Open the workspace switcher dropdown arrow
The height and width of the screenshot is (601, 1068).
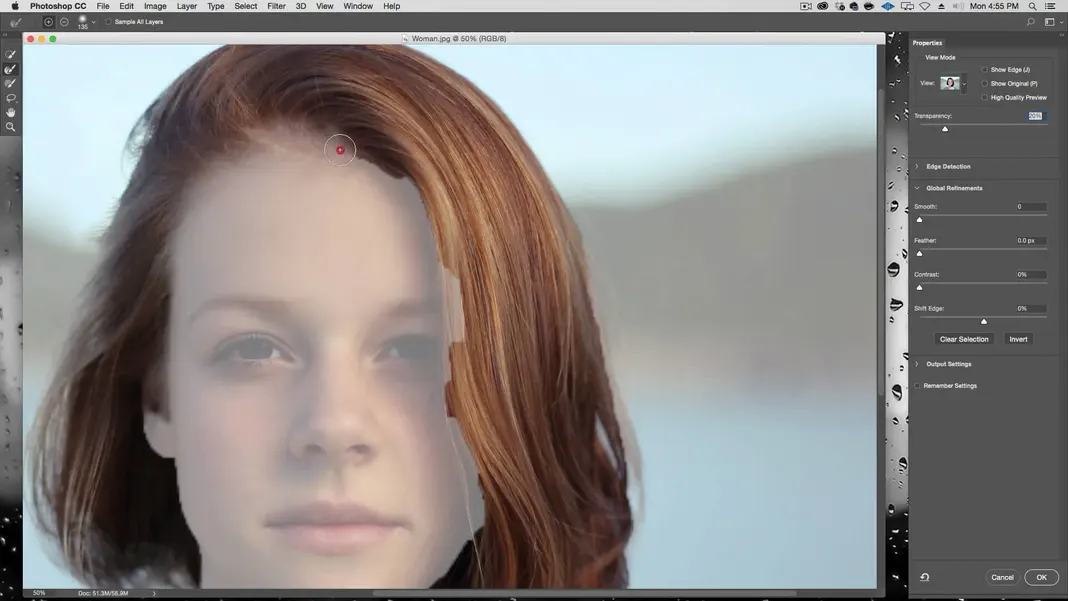click(1061, 22)
